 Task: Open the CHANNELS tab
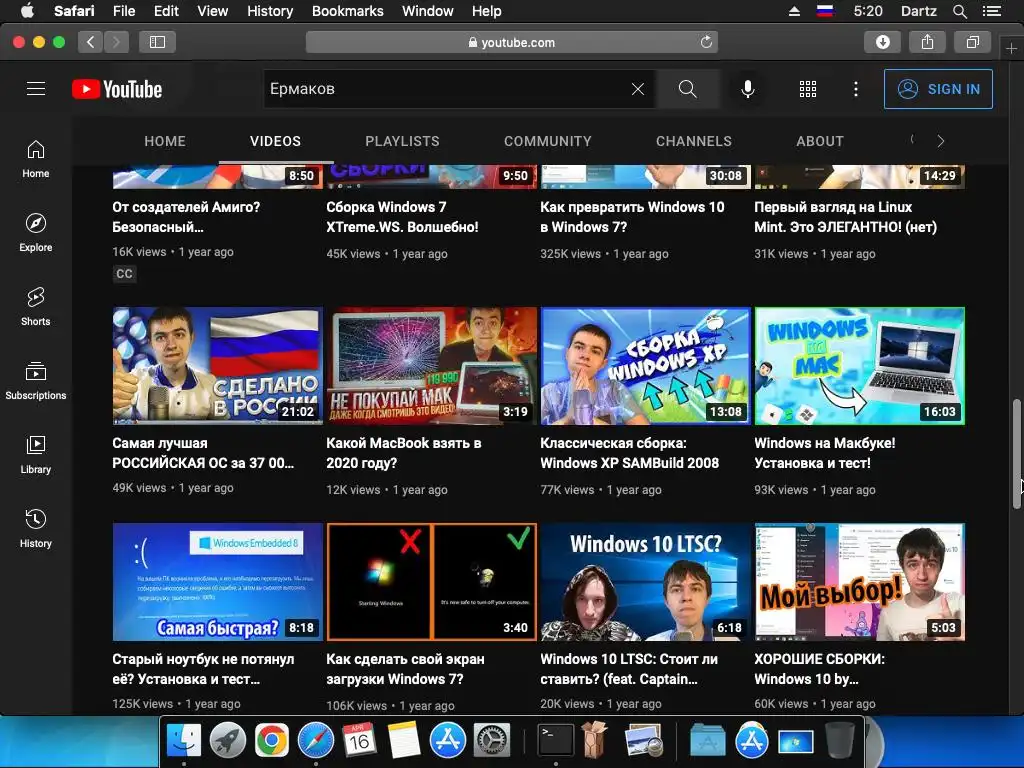[694, 141]
